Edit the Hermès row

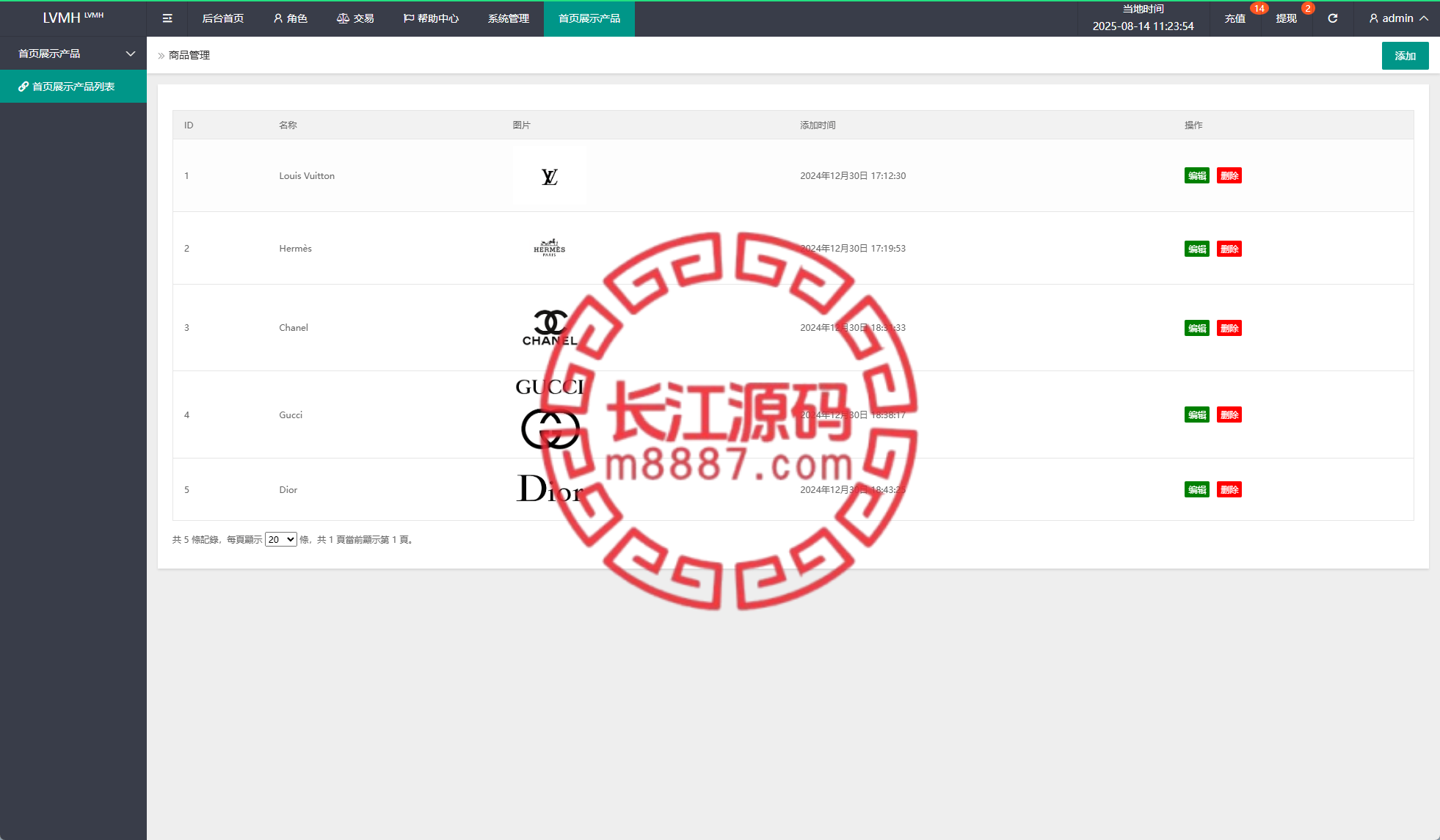coord(1197,249)
